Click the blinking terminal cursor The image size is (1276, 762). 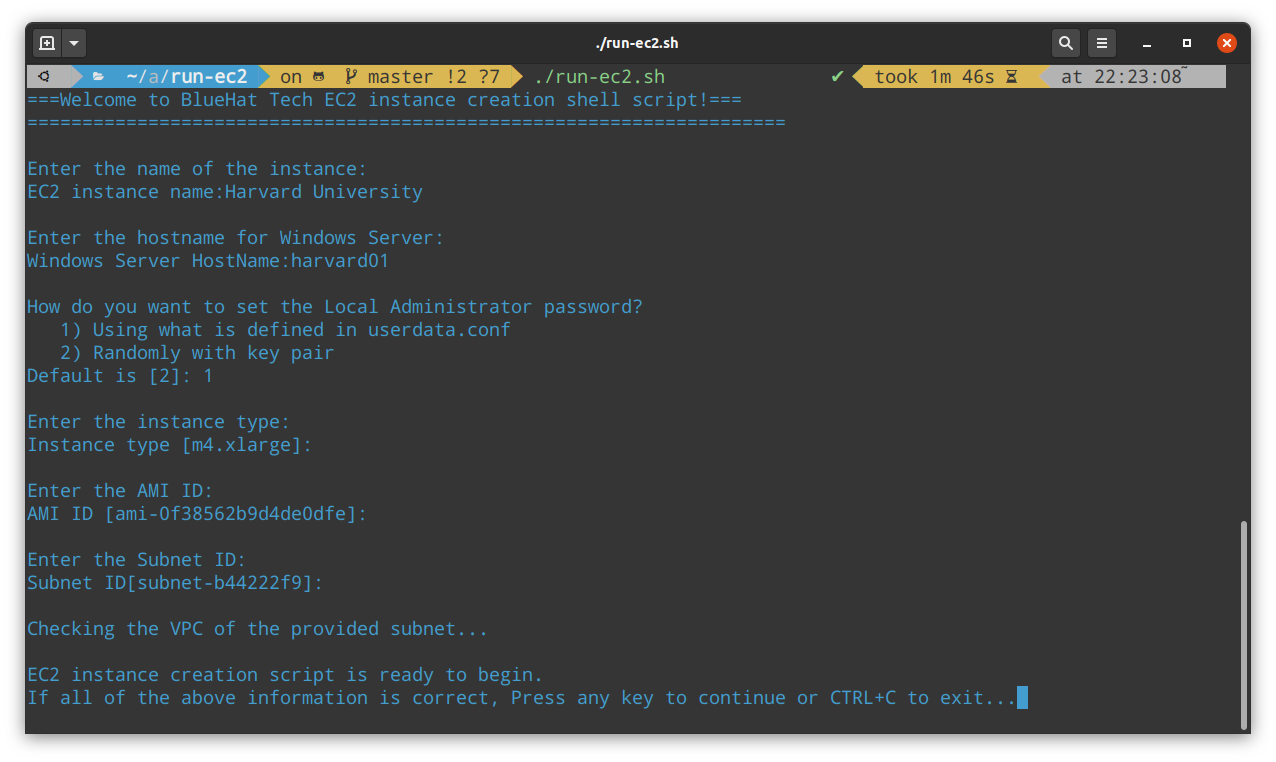pyautogui.click(x=1021, y=697)
